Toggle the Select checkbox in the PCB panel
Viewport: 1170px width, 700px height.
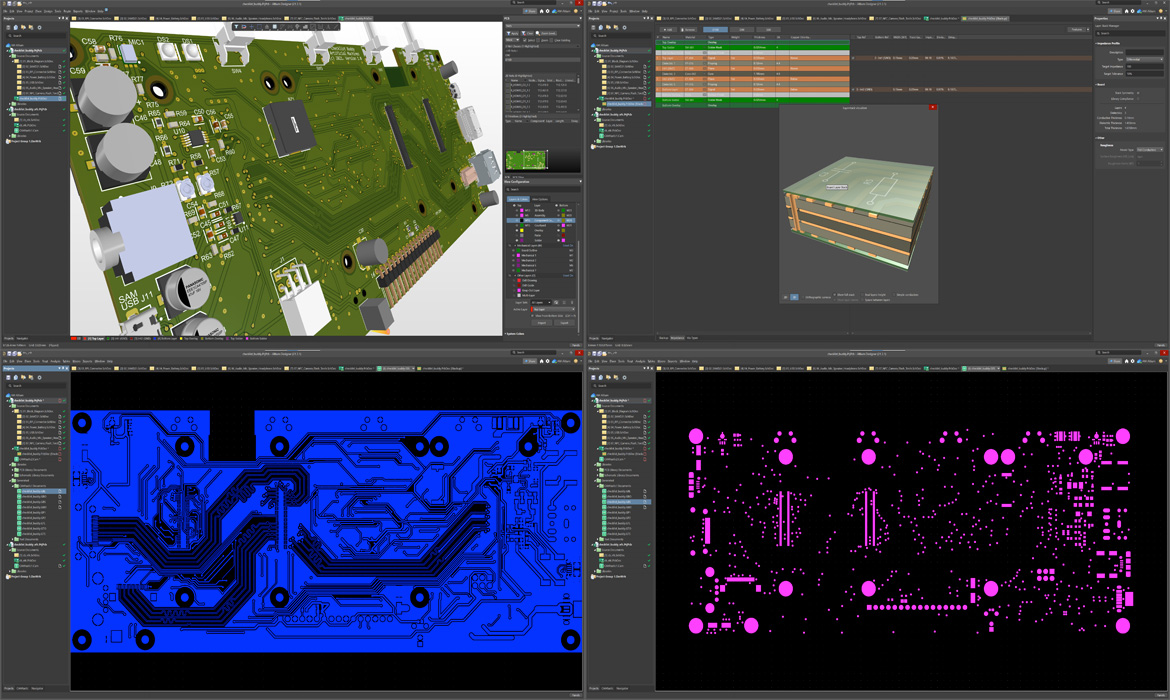[525, 40]
